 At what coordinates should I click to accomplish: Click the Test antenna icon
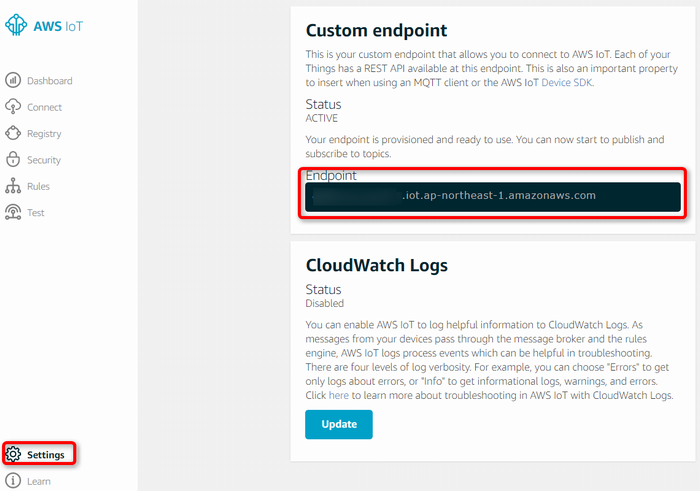pyautogui.click(x=13, y=212)
